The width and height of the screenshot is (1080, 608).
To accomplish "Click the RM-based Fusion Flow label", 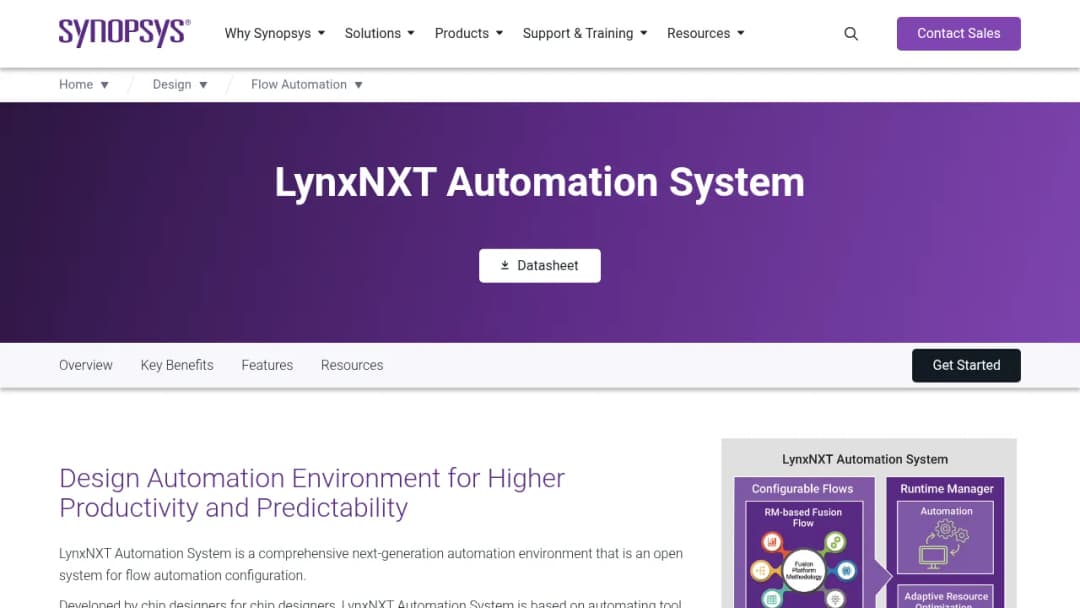I will pos(803,518).
